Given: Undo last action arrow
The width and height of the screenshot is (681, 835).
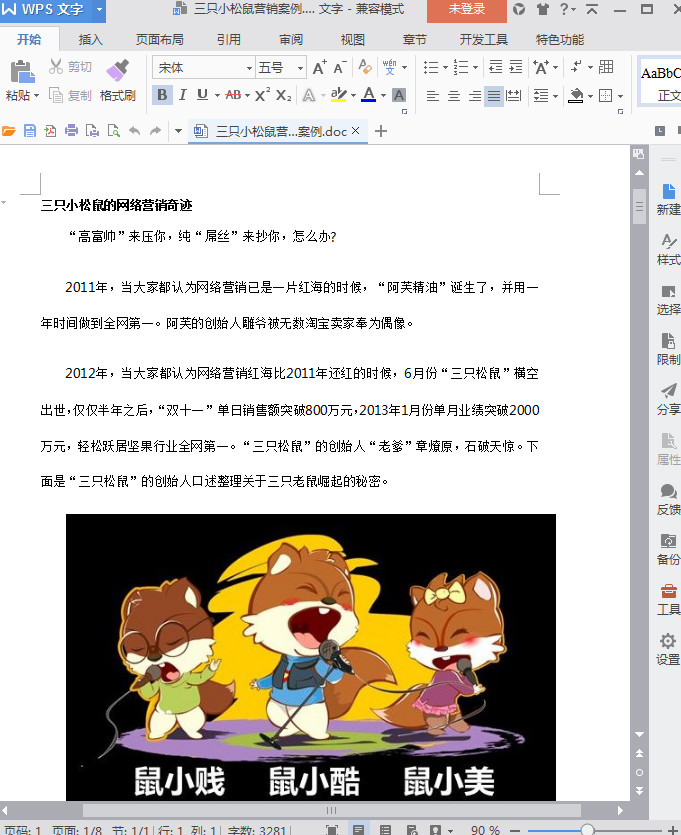Looking at the screenshot, I should (x=135, y=131).
